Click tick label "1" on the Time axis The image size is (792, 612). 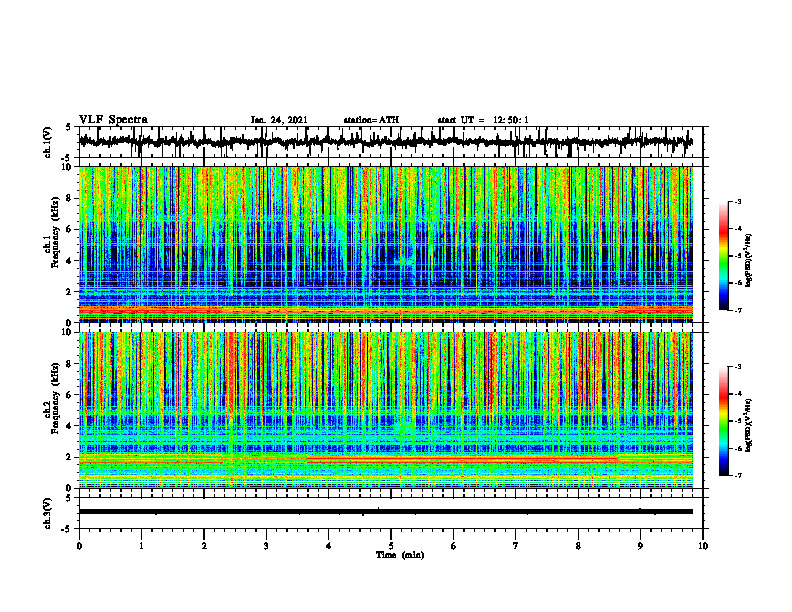pyautogui.click(x=141, y=546)
